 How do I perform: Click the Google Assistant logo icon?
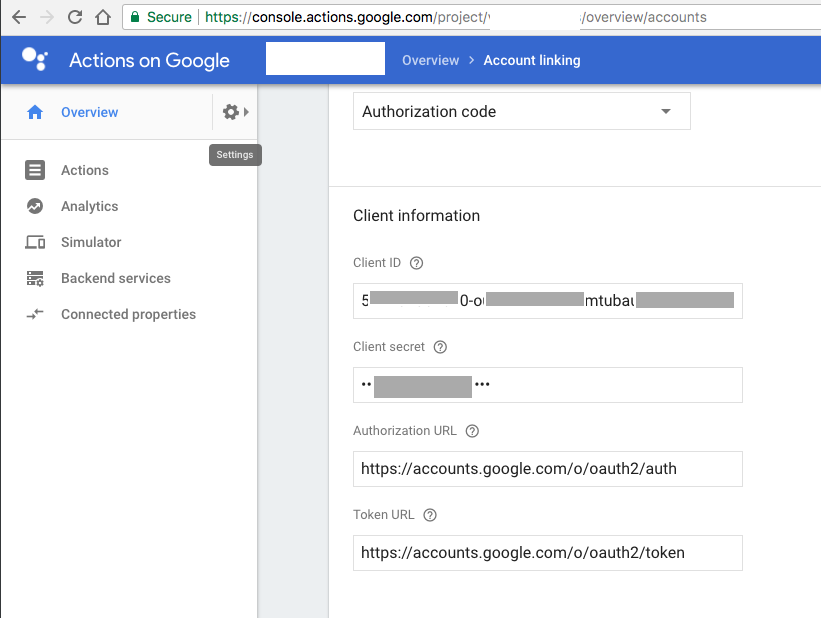34,60
